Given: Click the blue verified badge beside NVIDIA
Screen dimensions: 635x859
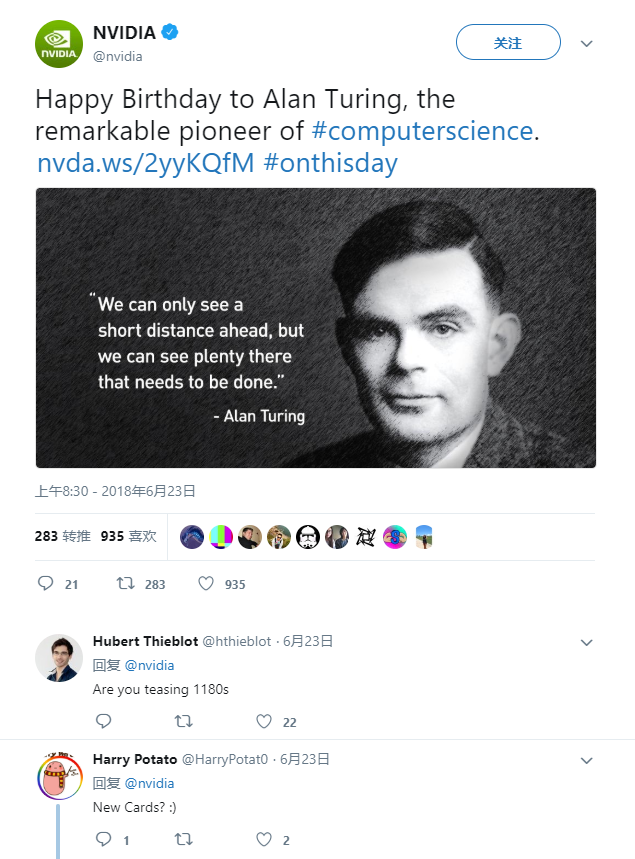Looking at the screenshot, I should click(x=171, y=32).
